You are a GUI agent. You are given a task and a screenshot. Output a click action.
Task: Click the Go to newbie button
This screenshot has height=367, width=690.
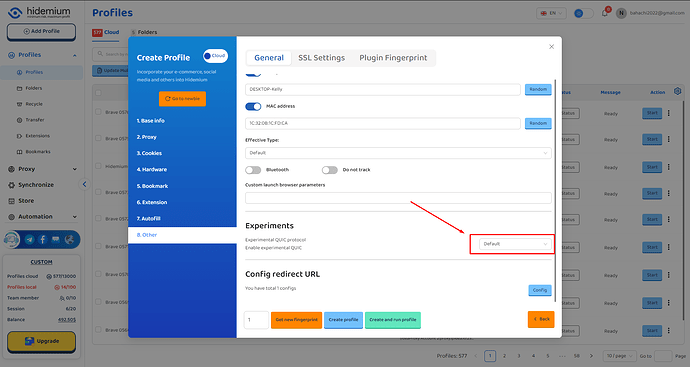point(182,99)
